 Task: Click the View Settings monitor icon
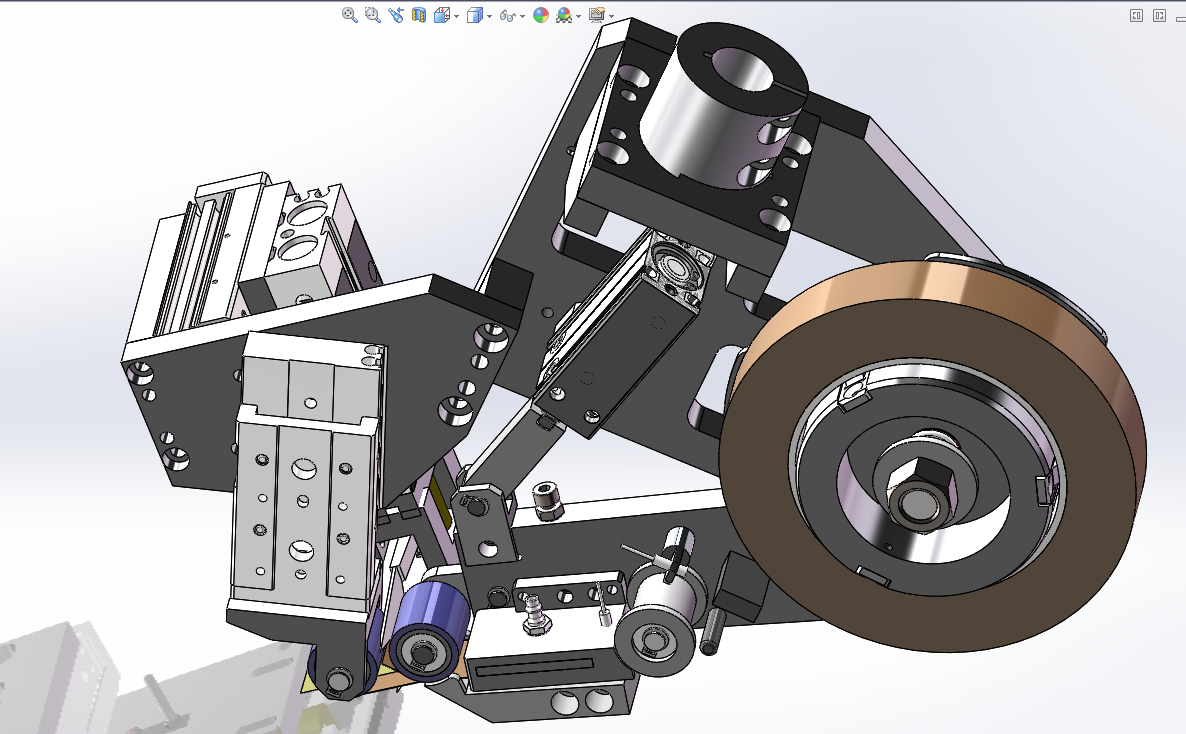[597, 15]
